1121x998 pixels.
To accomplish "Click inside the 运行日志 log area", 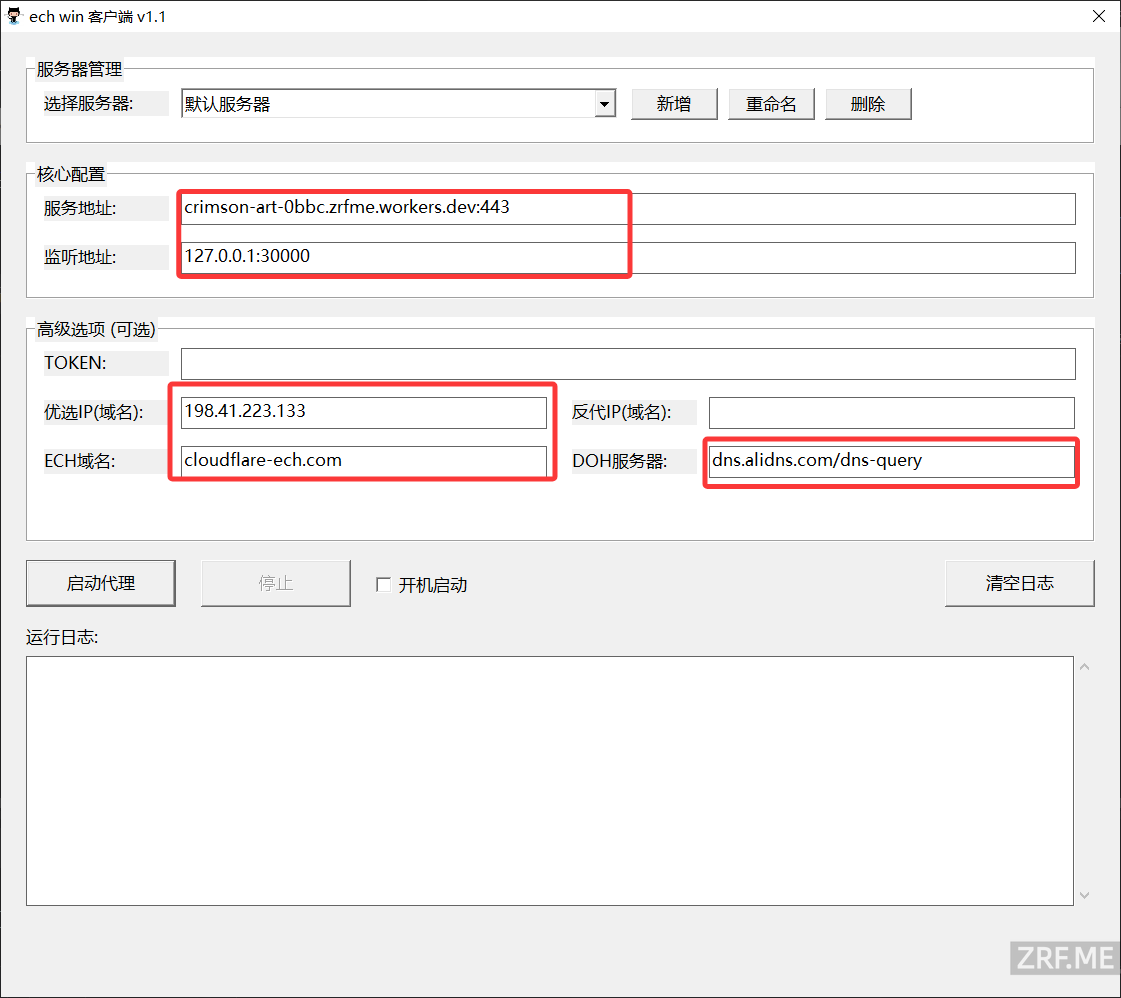I will click(550, 781).
